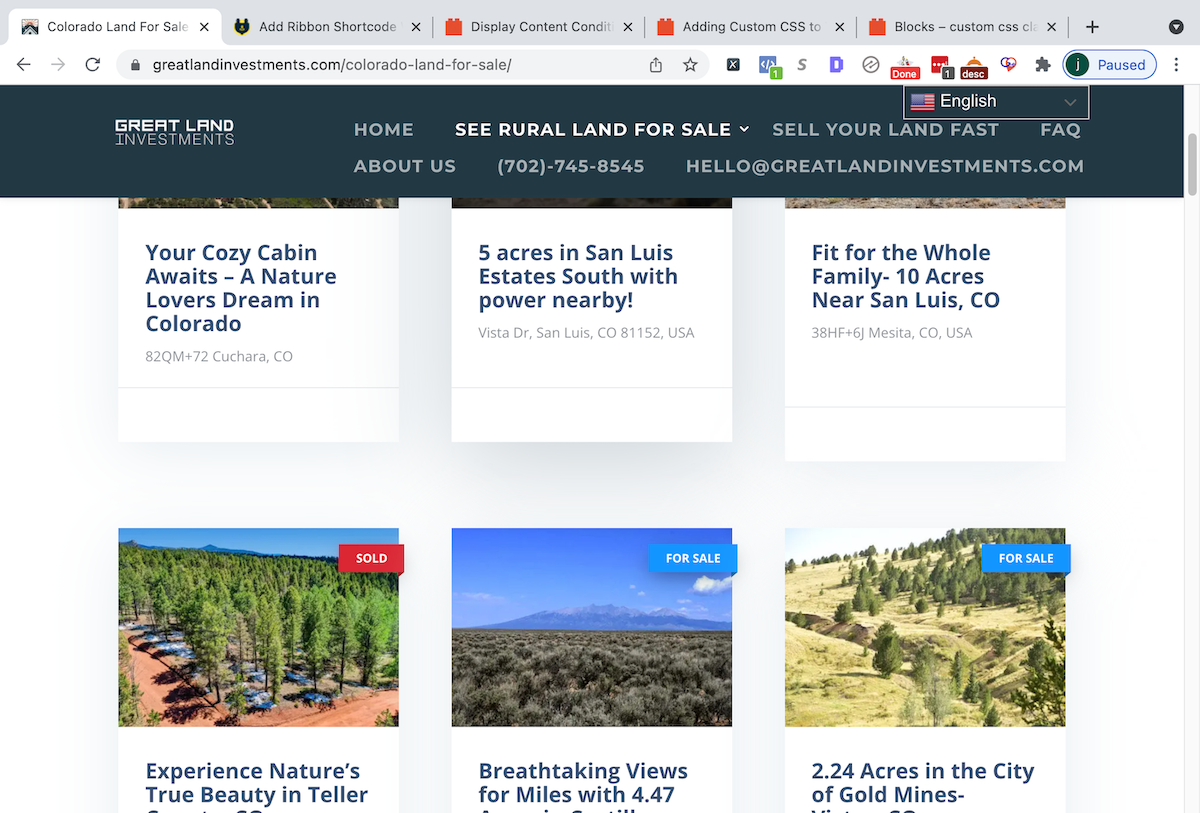The image size is (1200, 813).
Task: Click the hello@greatlandinvestments.com email link
Action: click(885, 166)
